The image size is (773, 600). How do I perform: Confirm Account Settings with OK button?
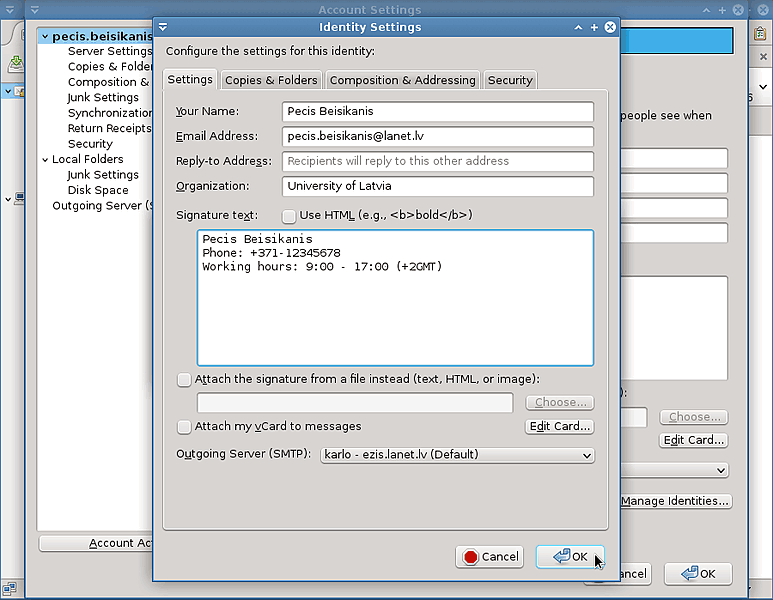click(x=698, y=574)
